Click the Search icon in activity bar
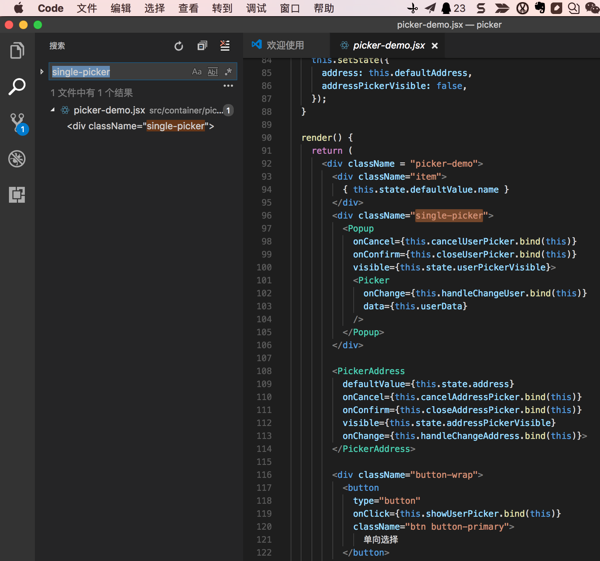The image size is (600, 561). click(17, 87)
